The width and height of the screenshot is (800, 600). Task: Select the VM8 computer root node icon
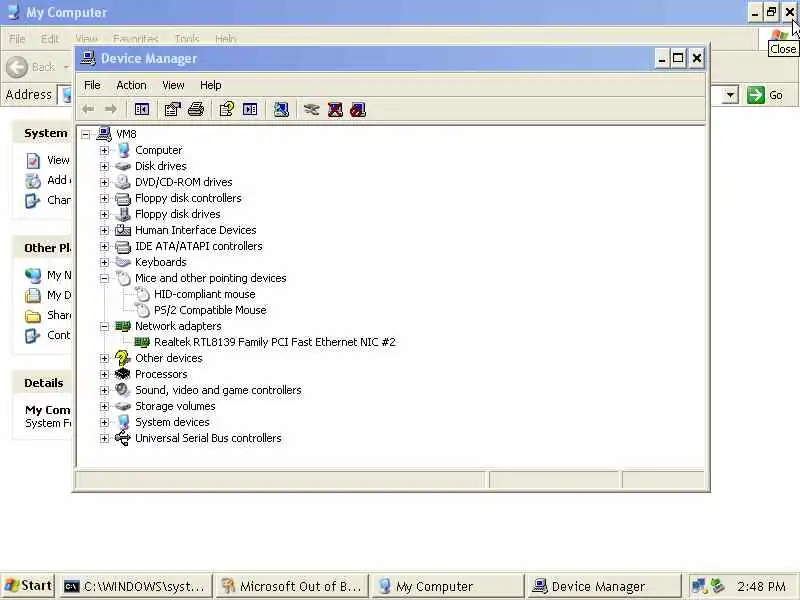104,134
